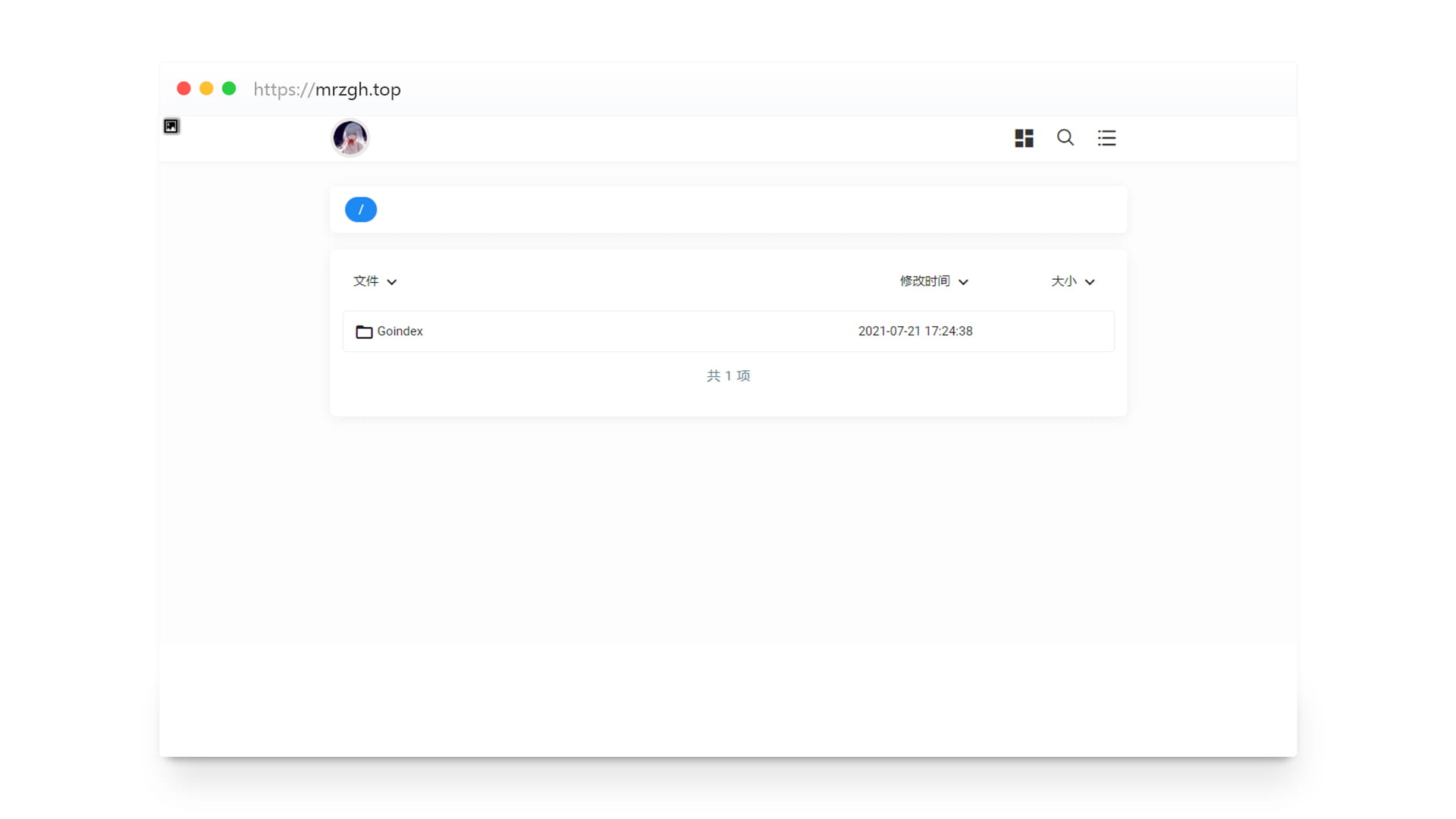Sort by the 文件 column label
This screenshot has height=819, width=1456.
point(366,281)
